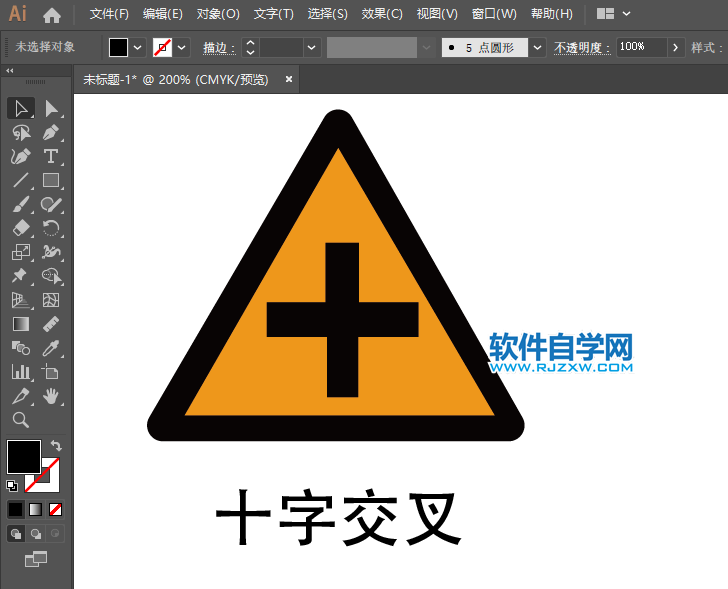Screen dimensions: 728x589
Task: Set paint mode to None
Action: click(x=56, y=510)
